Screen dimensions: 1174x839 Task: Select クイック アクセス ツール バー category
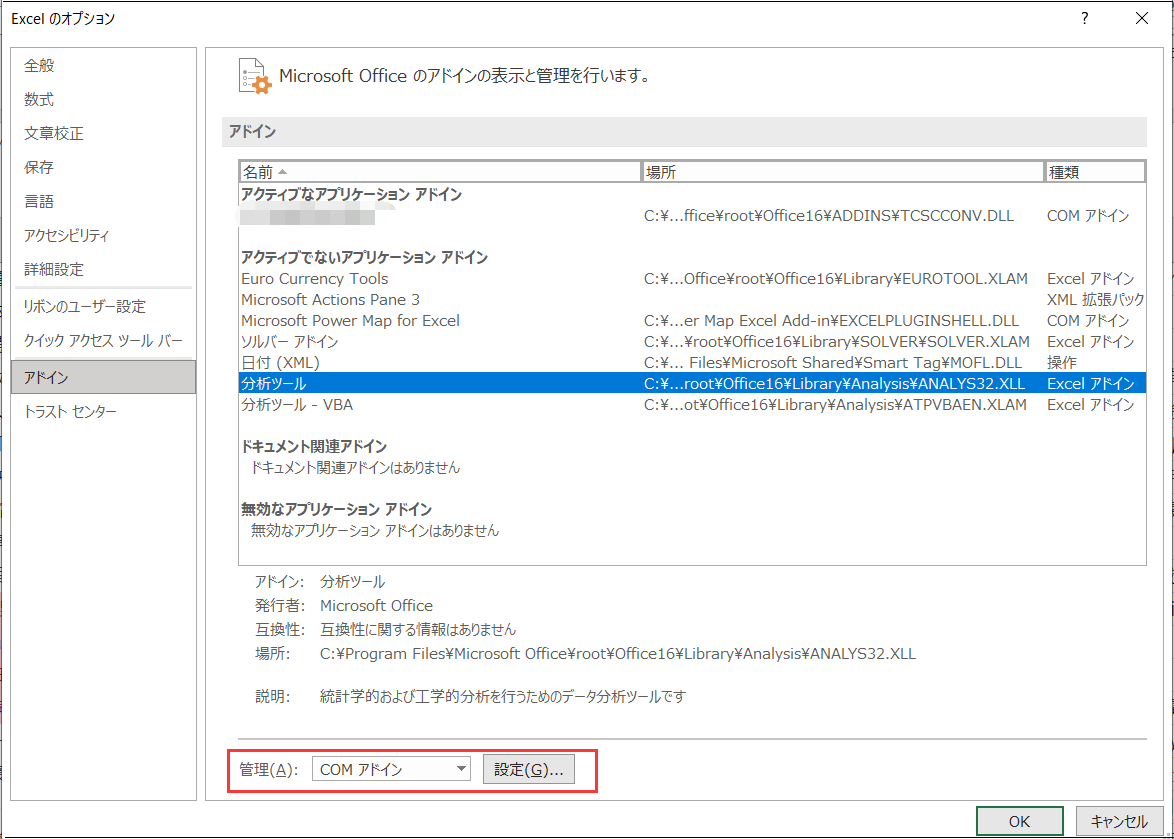pyautogui.click(x=103, y=341)
